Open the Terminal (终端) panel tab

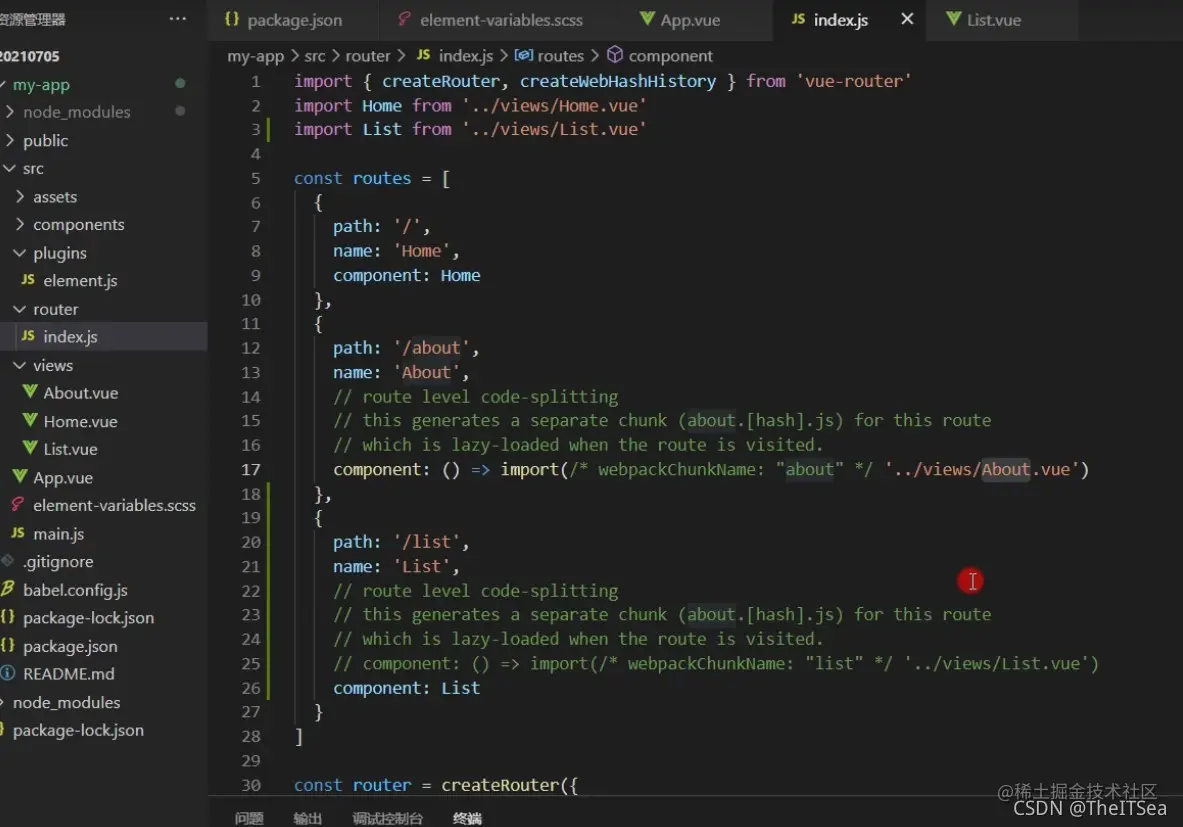(468, 818)
